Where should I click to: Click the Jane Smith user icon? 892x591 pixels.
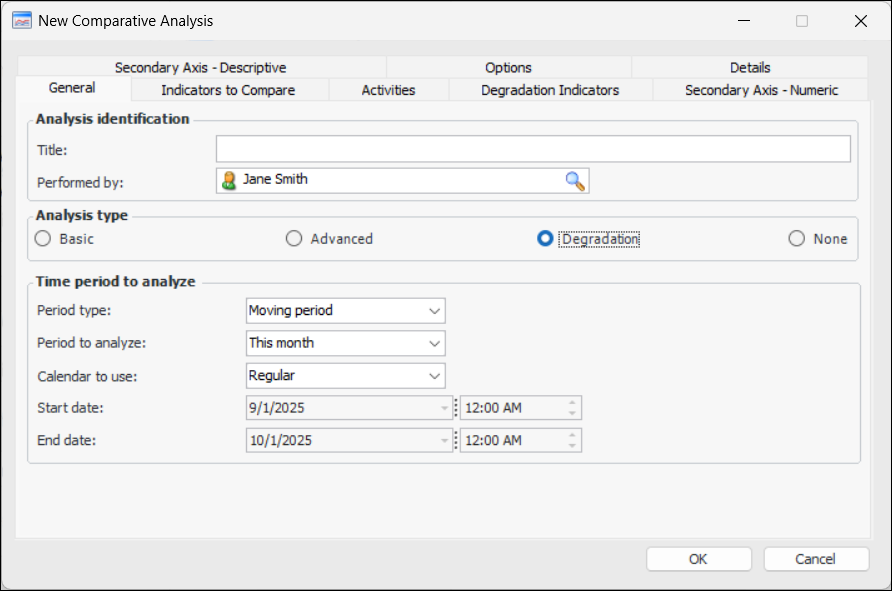[x=229, y=180]
